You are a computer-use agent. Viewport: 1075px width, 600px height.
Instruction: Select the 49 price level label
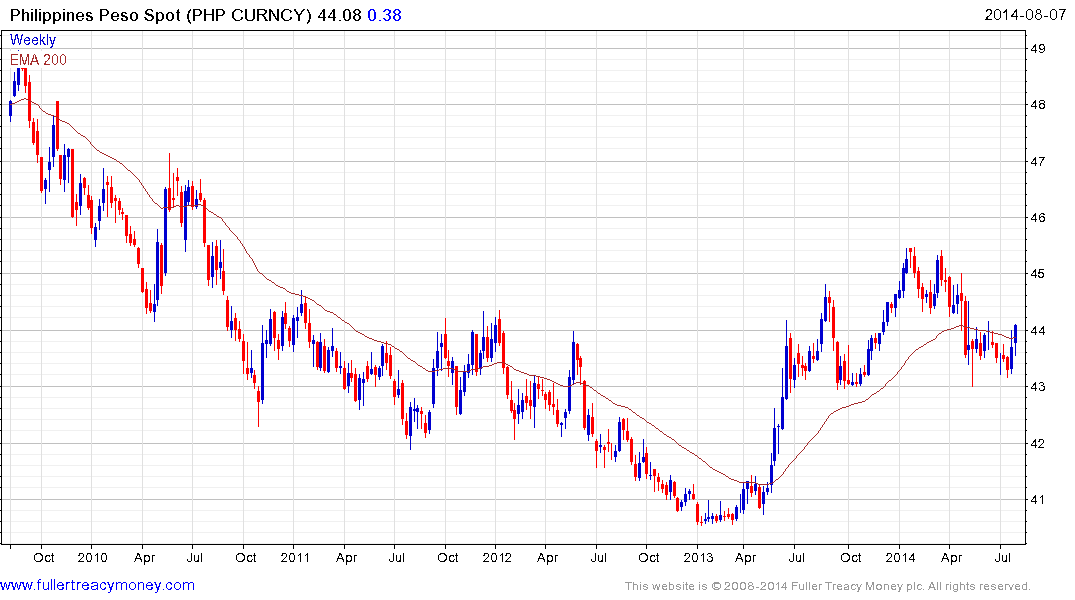(1037, 49)
